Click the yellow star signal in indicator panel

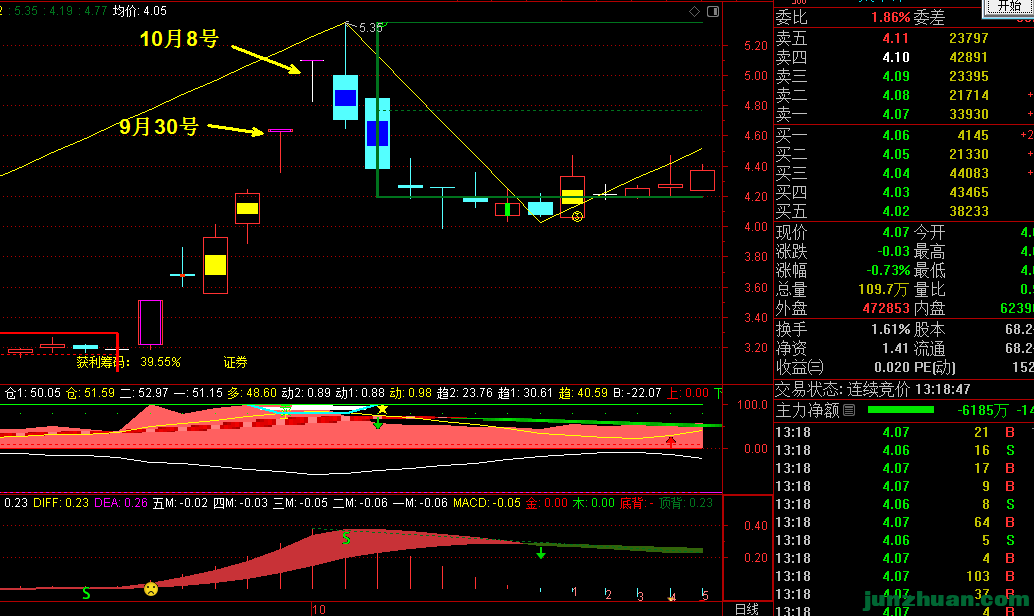(381, 409)
